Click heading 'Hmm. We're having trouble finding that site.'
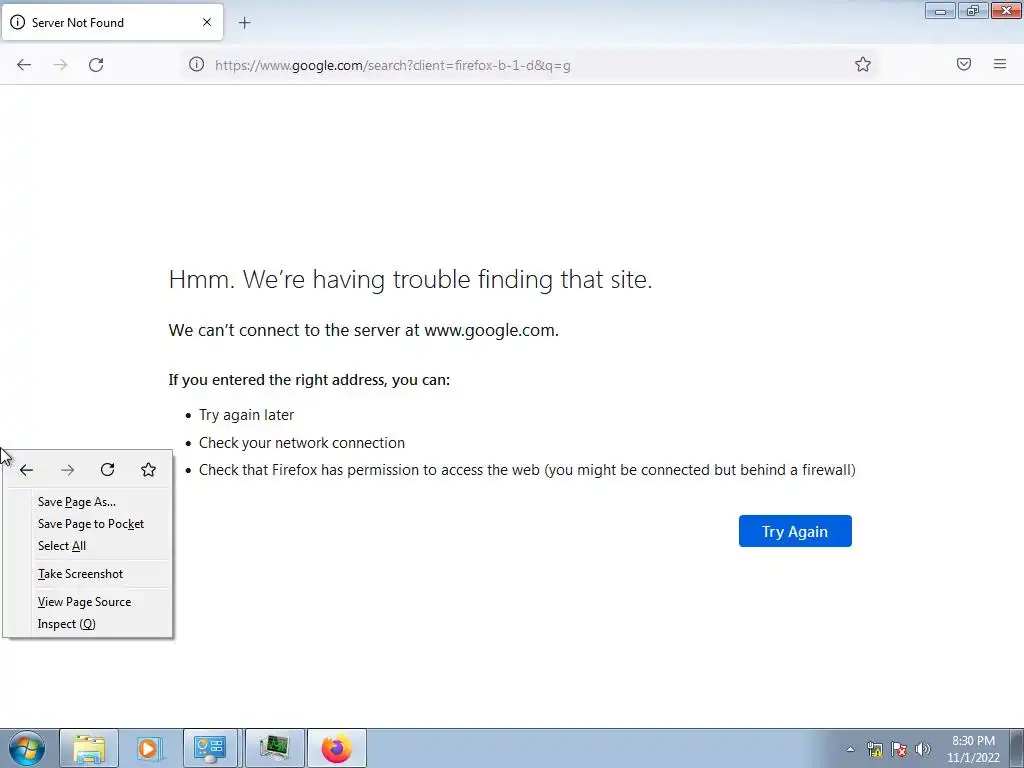The height and width of the screenshot is (768, 1024). pyautogui.click(x=410, y=280)
